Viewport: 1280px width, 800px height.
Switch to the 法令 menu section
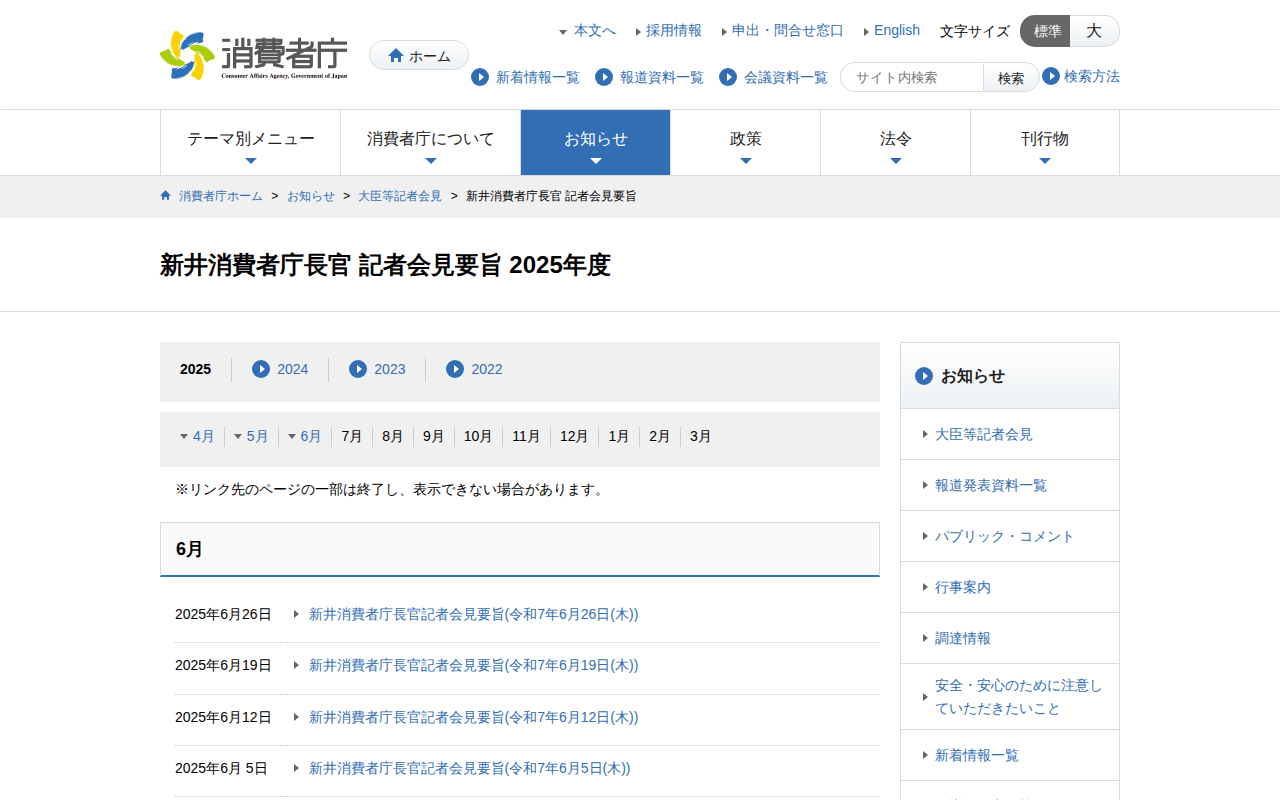(895, 141)
